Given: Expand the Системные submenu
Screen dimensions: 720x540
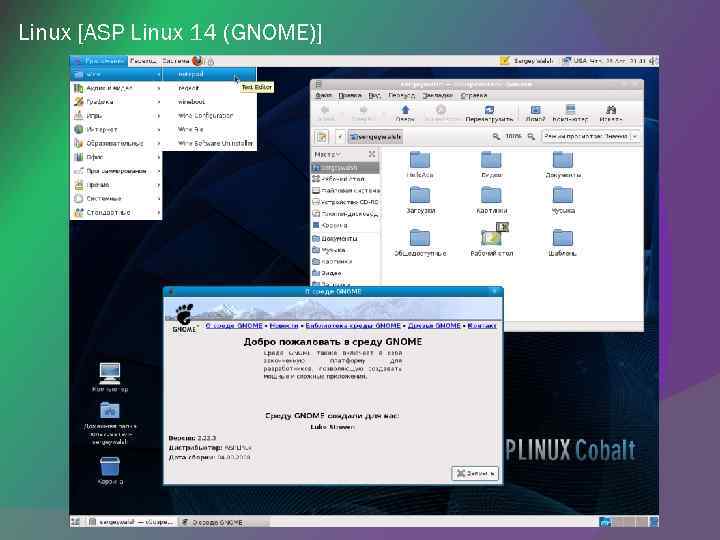Looking at the screenshot, I should pos(116,198).
